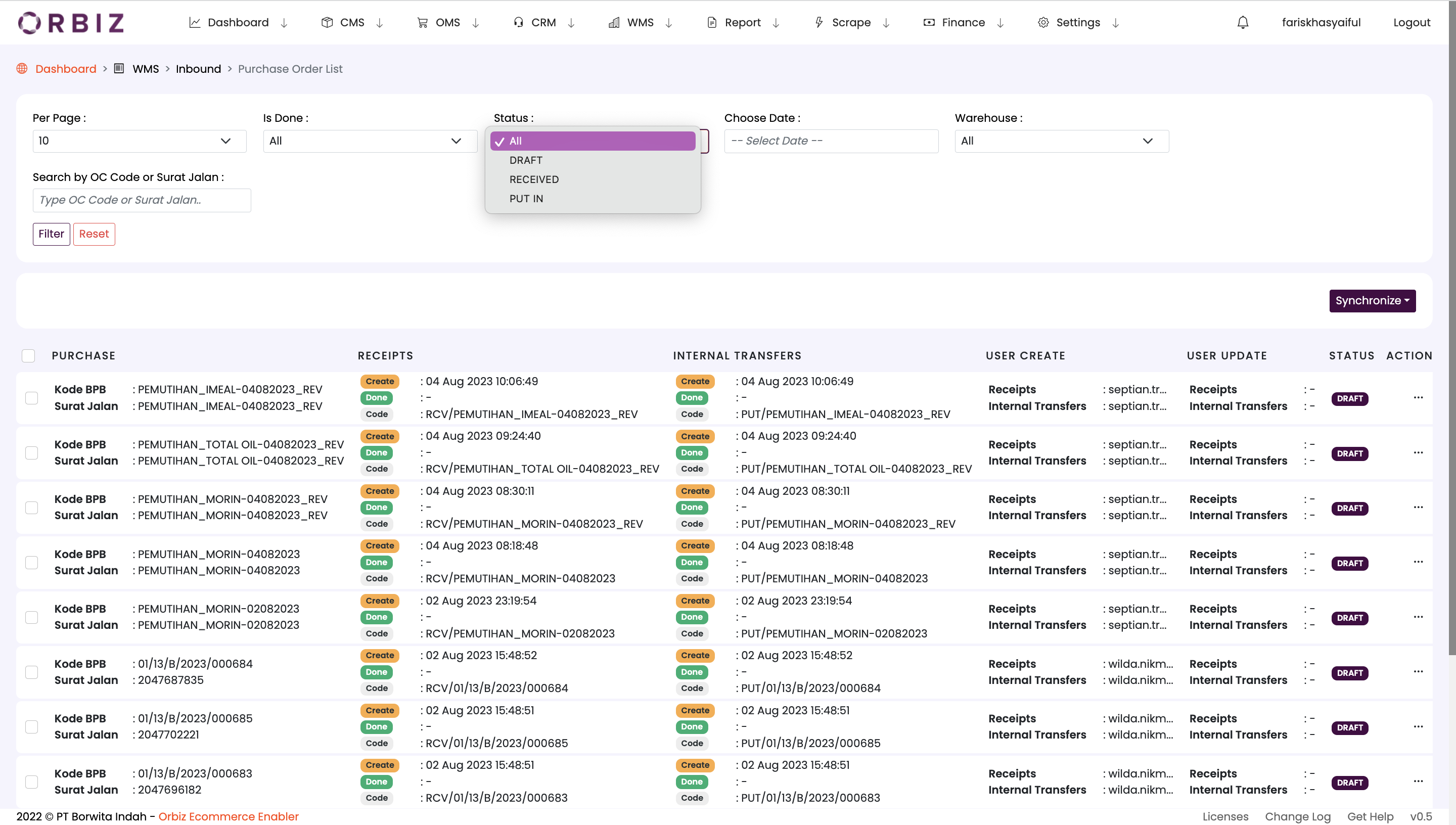Image resolution: width=1456 pixels, height=825 pixels.
Task: Click the OMS cart icon
Action: [x=422, y=23]
